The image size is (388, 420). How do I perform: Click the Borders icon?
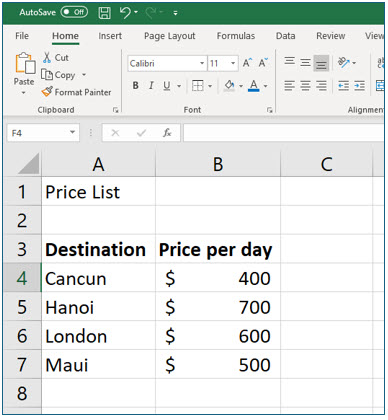tap(197, 86)
